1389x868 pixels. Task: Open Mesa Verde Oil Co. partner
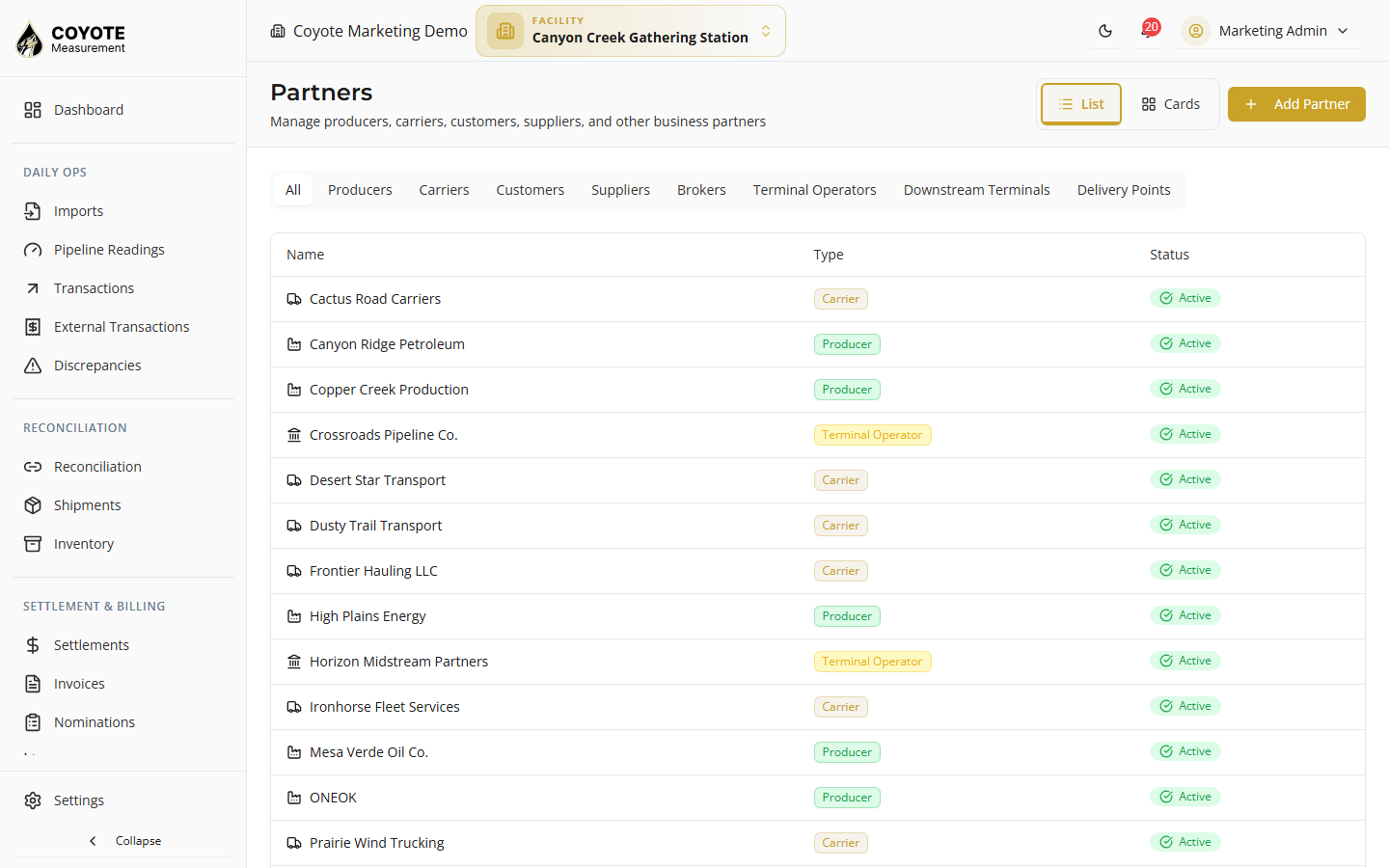[x=368, y=752]
